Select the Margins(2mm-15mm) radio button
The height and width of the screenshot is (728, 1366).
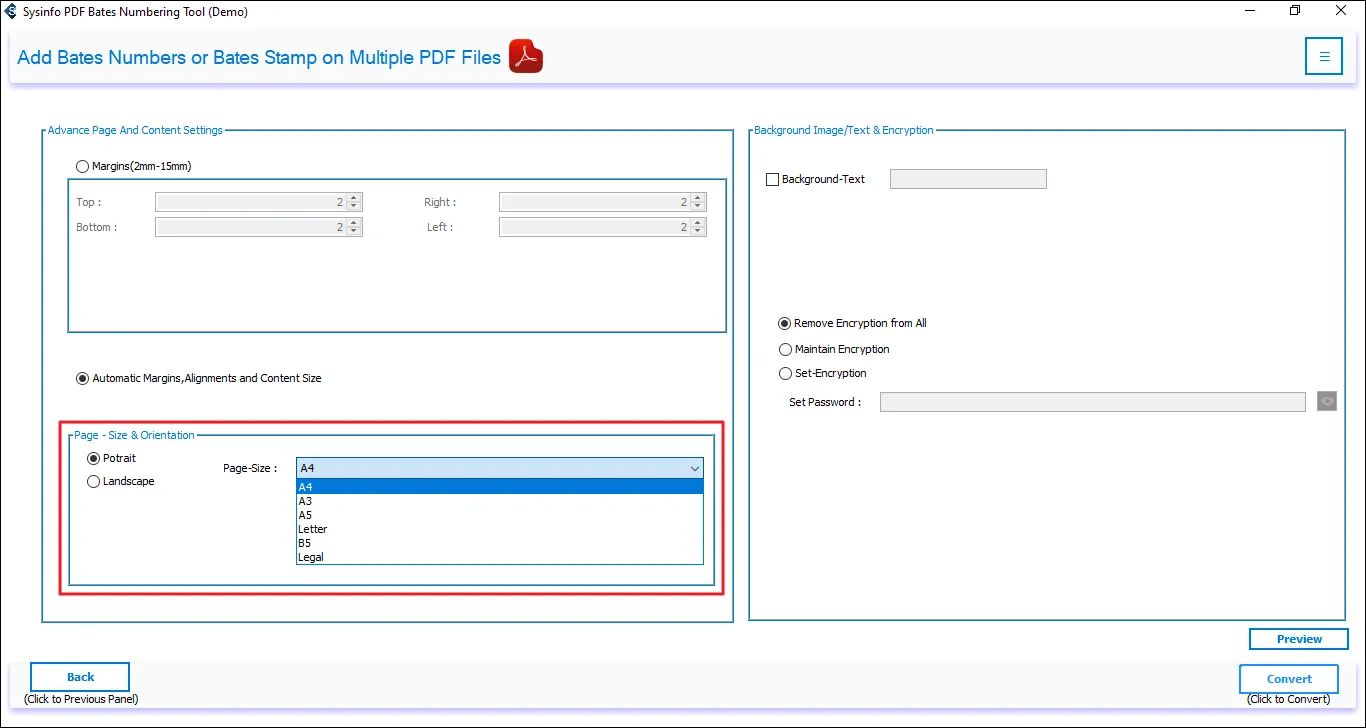[82, 166]
